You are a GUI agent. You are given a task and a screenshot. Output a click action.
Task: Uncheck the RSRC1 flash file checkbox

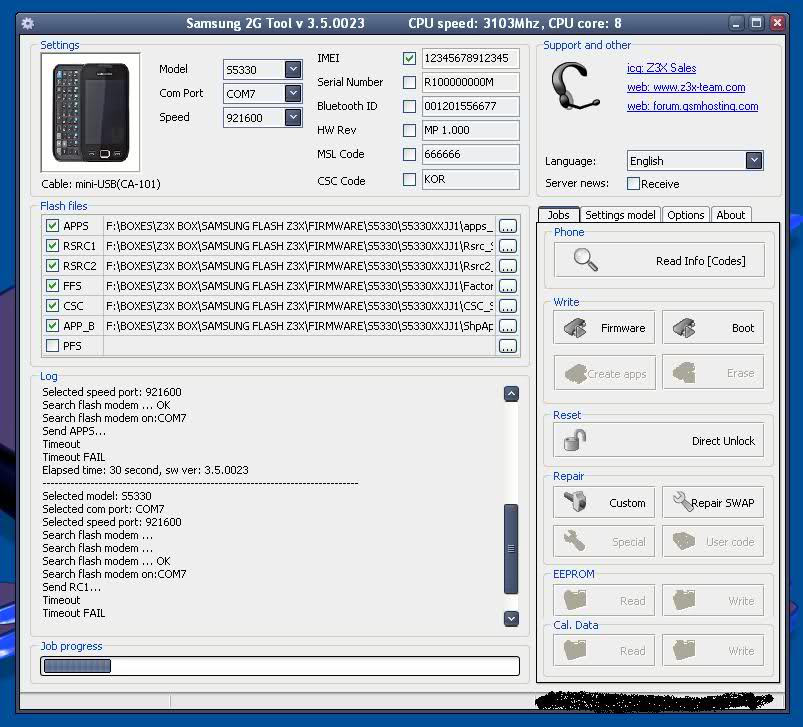[x=52, y=246]
